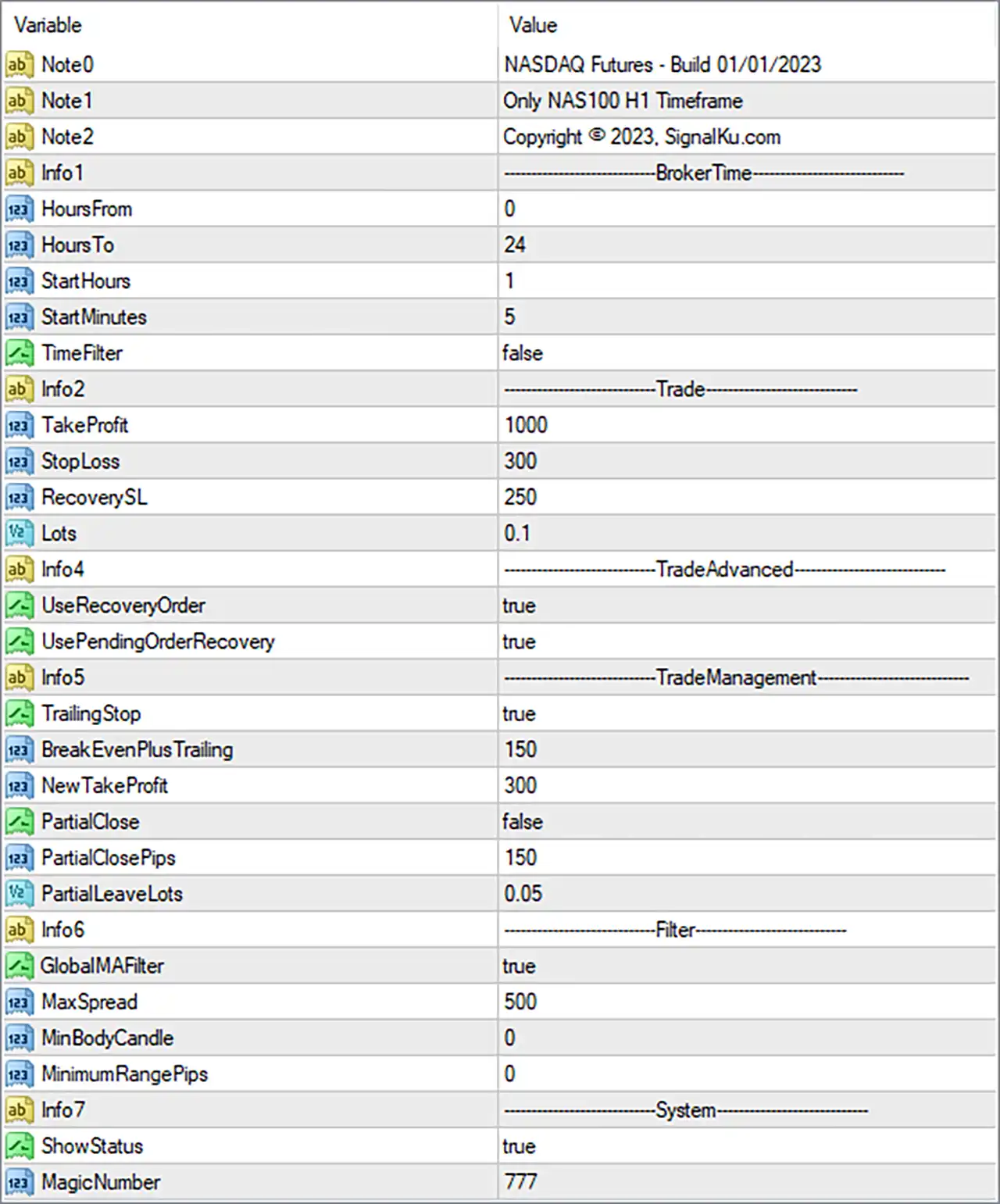Click the double-type icon beside Lots

point(19,534)
